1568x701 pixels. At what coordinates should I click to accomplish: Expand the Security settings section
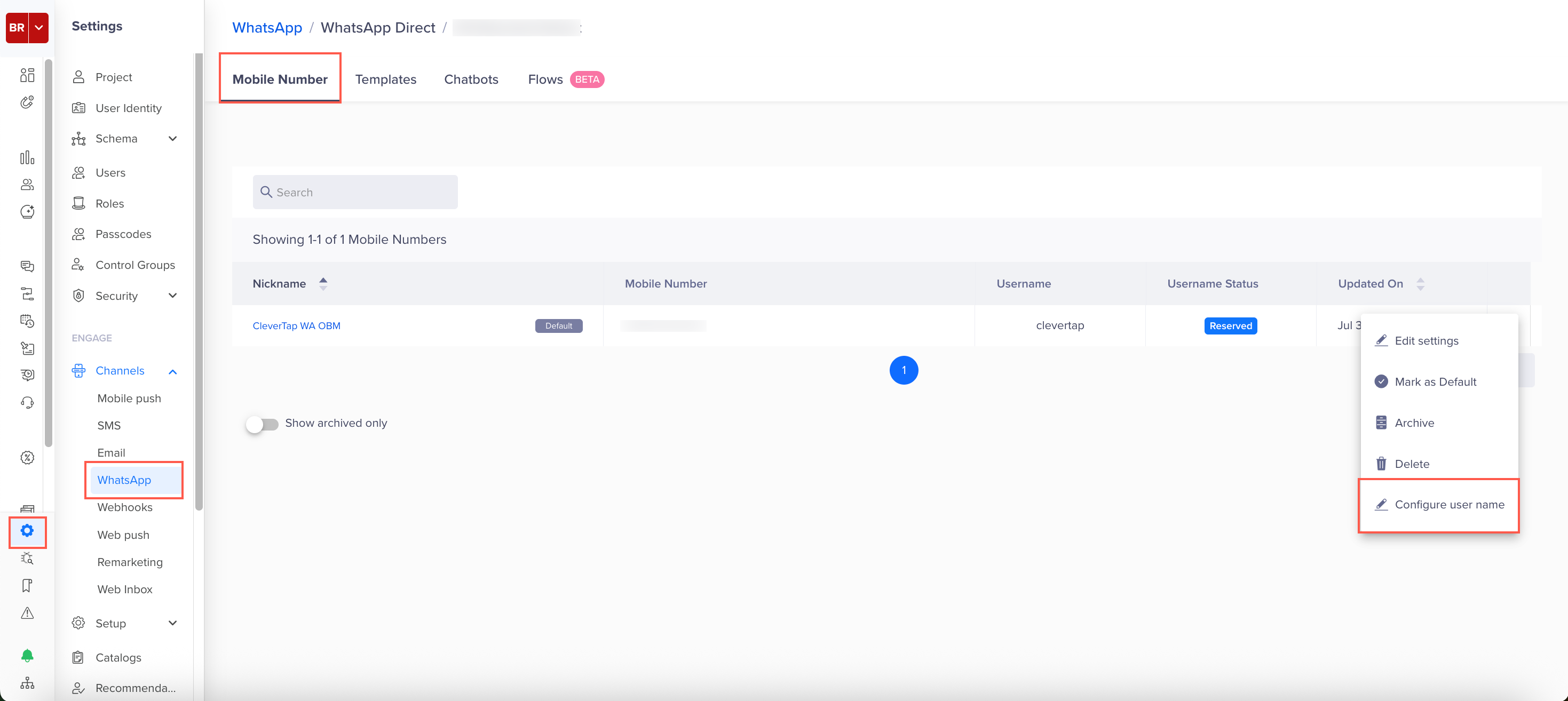pos(172,296)
